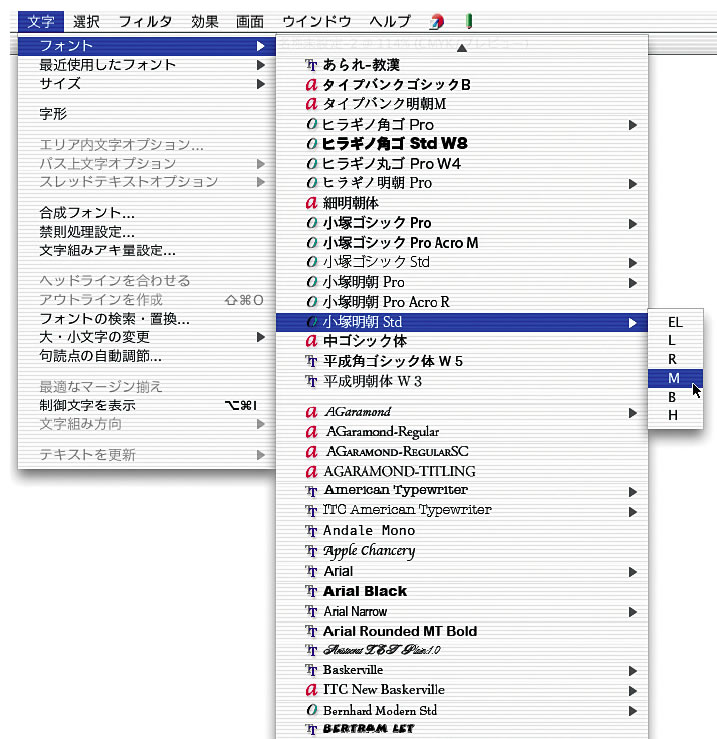The width and height of the screenshot is (717, 739).
Task: Choose EL weight in submenu
Action: (x=676, y=322)
